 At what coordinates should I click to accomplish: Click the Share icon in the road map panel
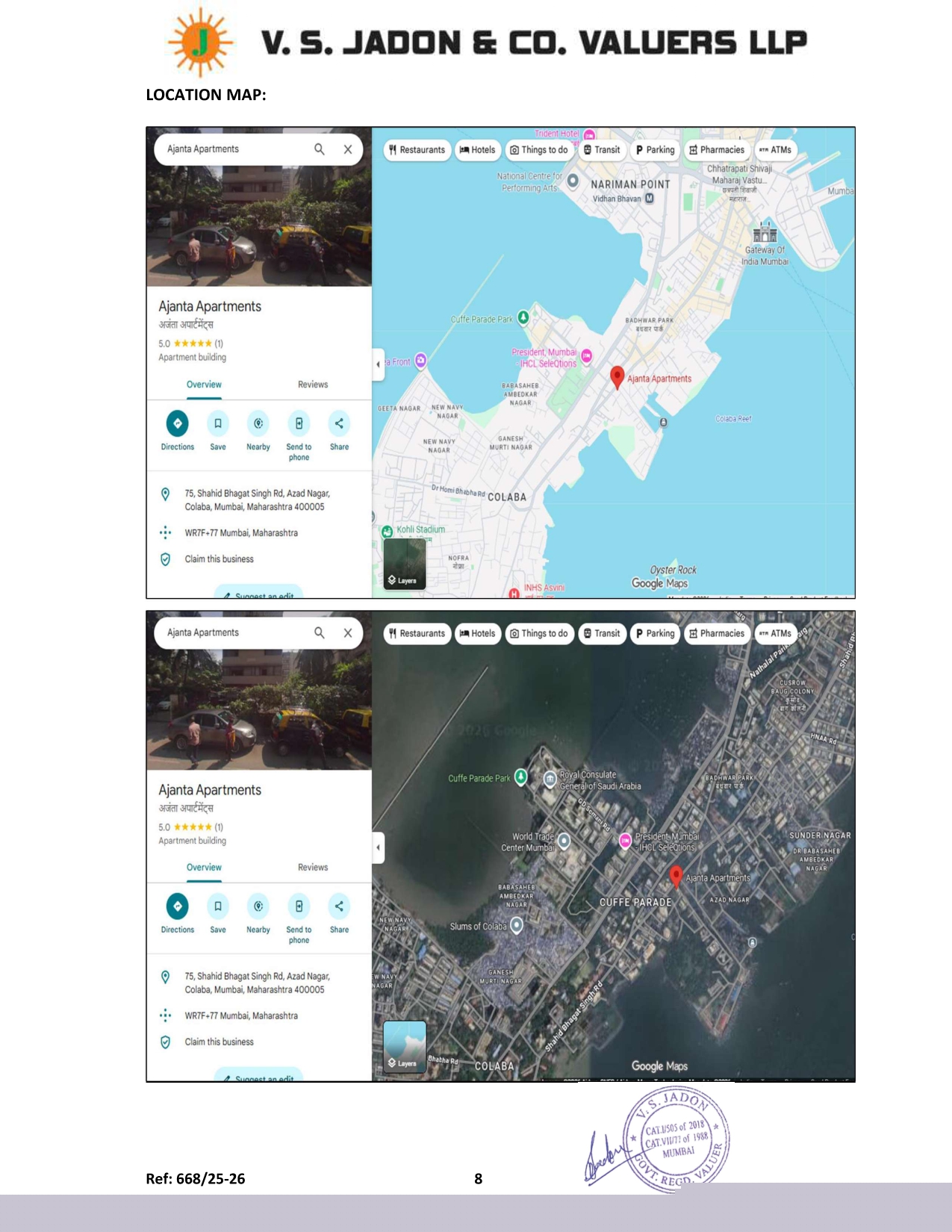click(339, 423)
